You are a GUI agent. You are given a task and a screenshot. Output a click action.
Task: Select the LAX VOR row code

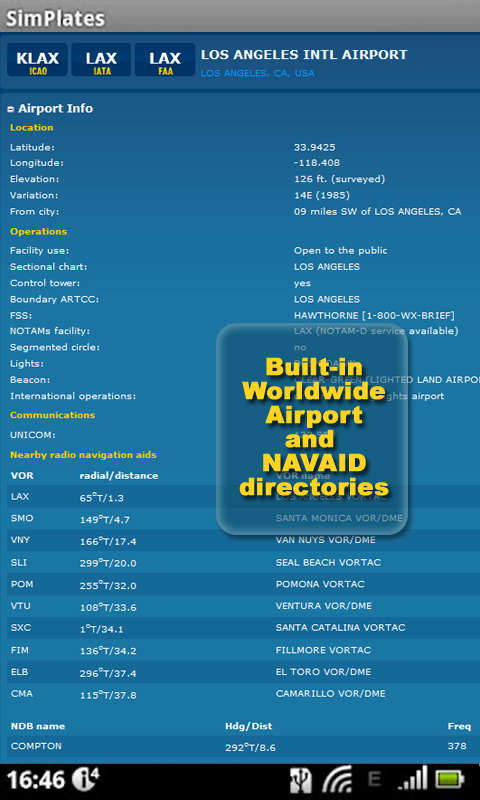point(20,496)
